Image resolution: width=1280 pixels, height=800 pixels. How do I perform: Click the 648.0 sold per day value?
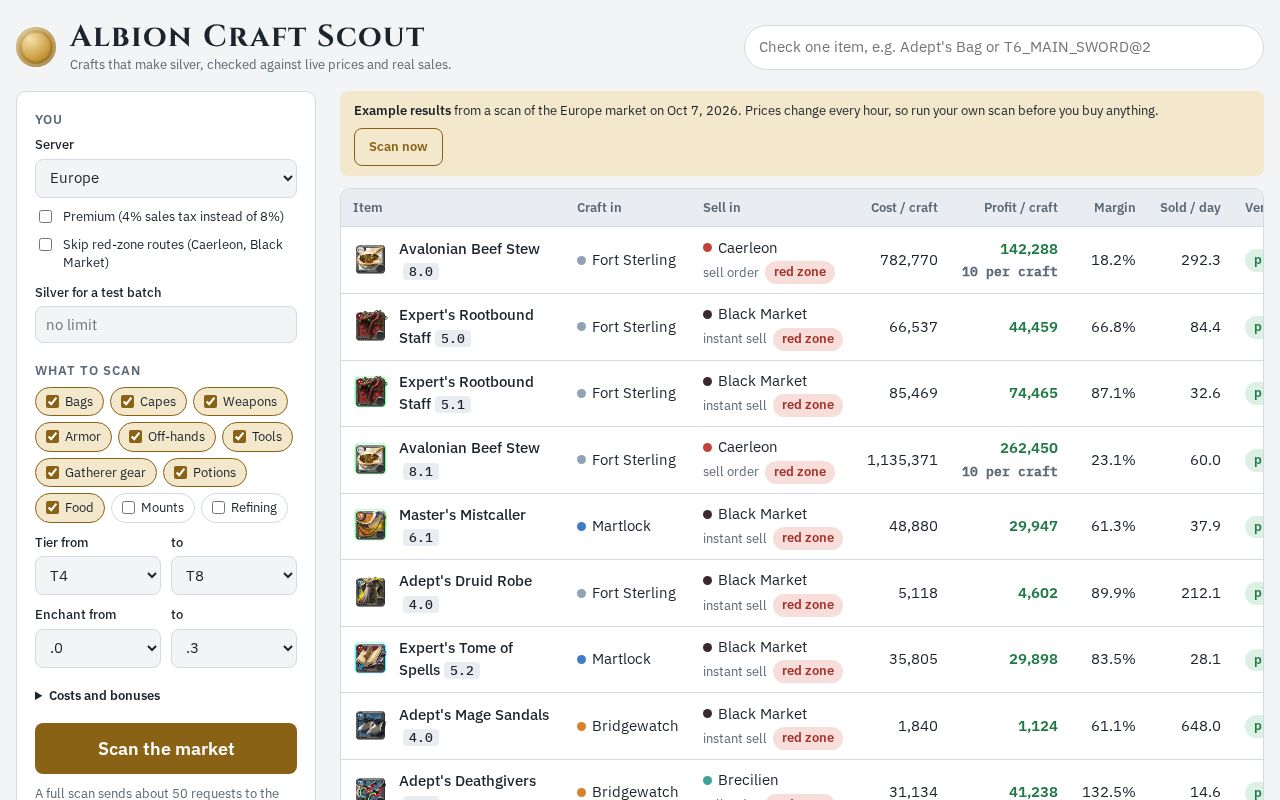click(x=1201, y=726)
